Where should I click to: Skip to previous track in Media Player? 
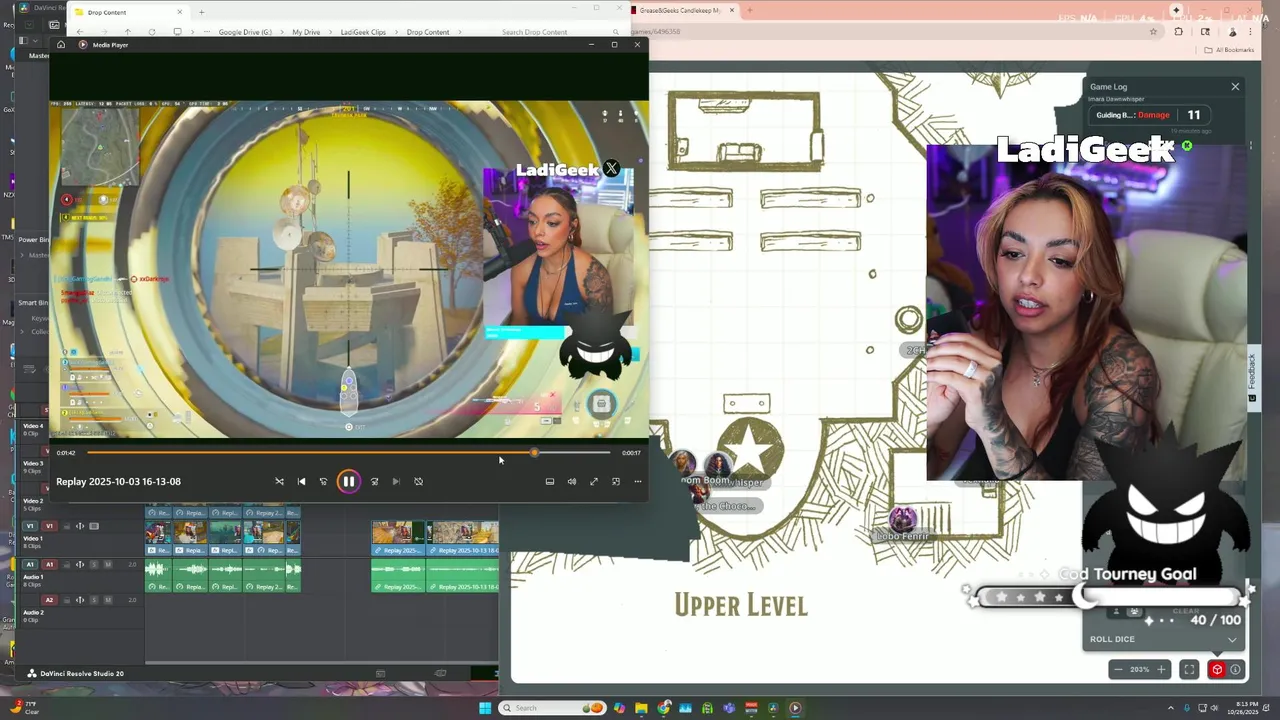tap(301, 481)
